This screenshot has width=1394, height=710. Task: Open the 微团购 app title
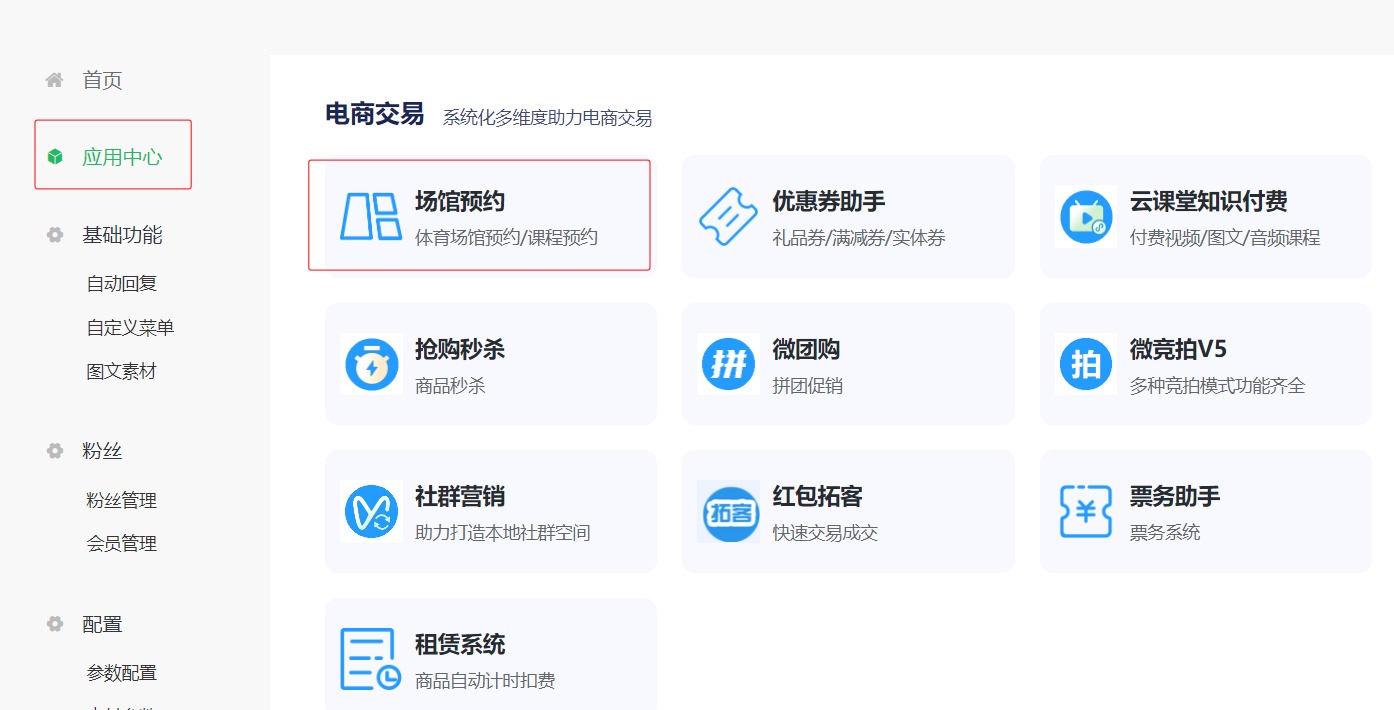pos(806,349)
